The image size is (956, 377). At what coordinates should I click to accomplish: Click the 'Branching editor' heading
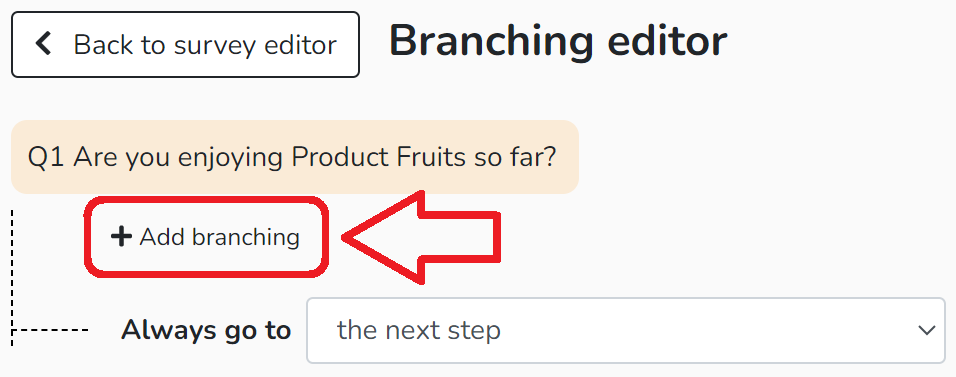(558, 41)
